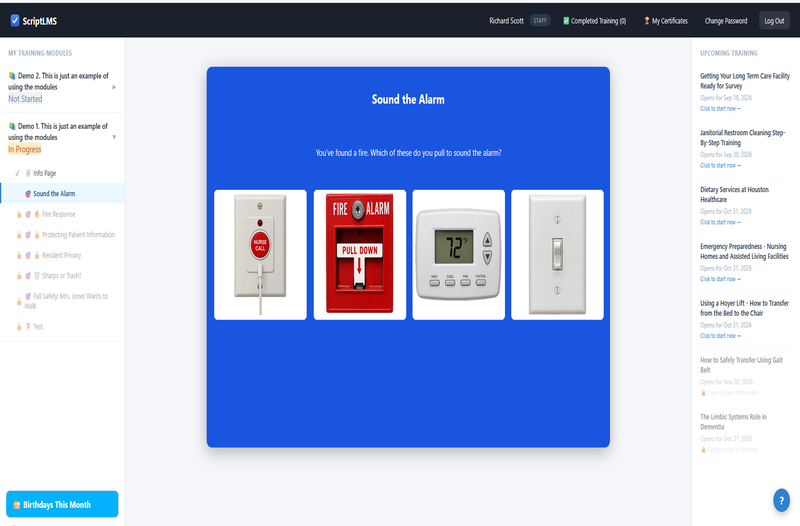Open How to Safely Transfer Using Gait Belt
This screenshot has width=800, height=526.
click(741, 365)
